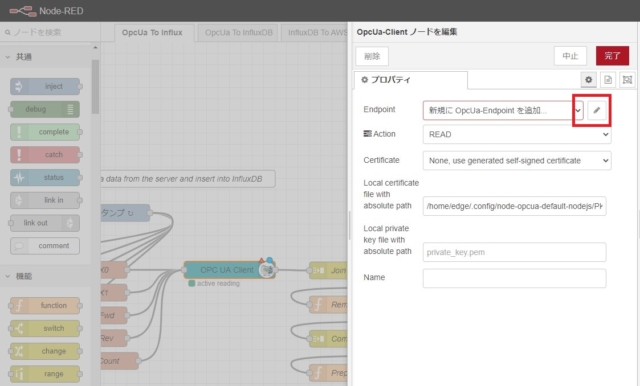Click the 完了 done button

coord(612,56)
